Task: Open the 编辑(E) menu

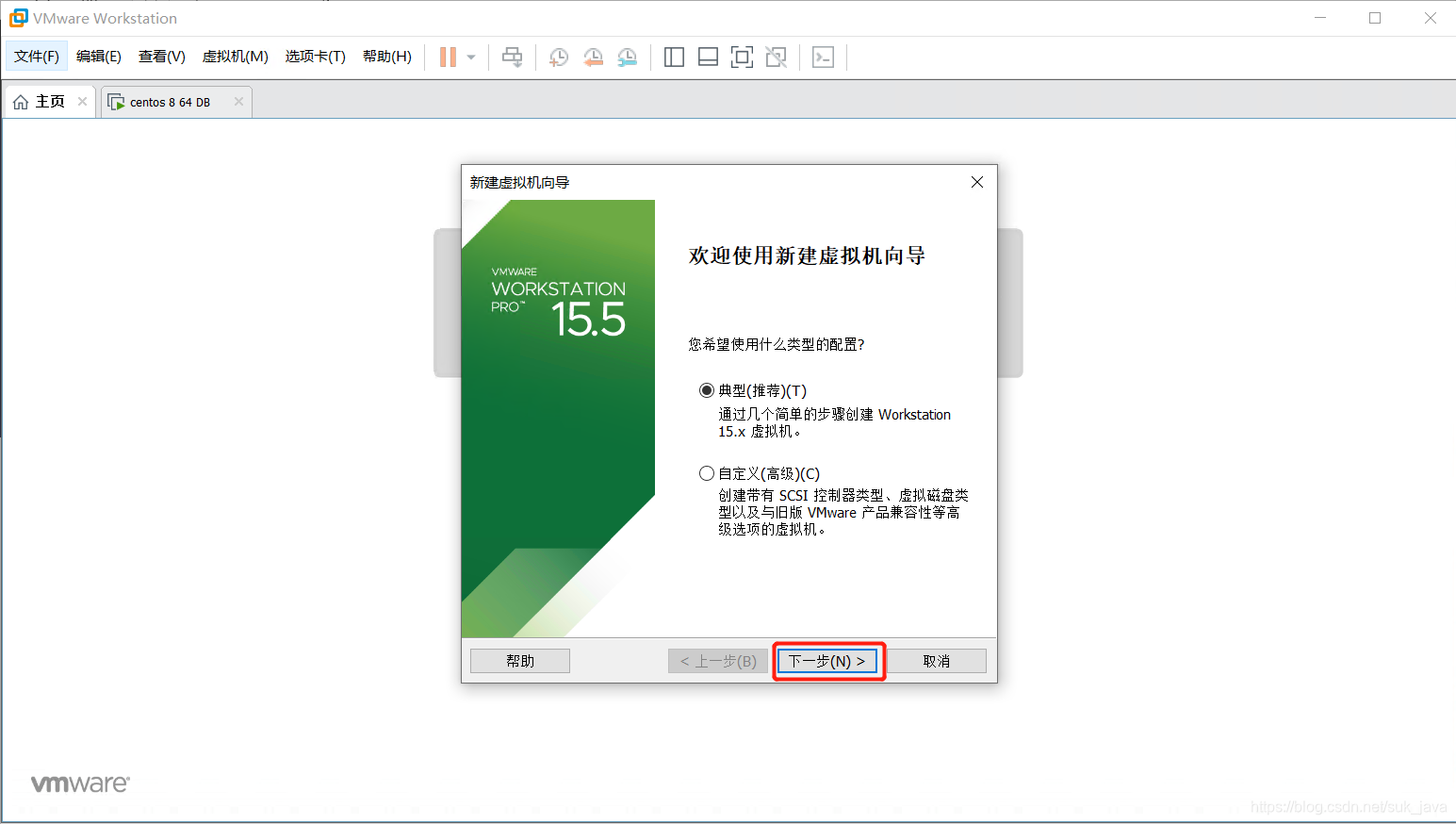Action: click(99, 57)
